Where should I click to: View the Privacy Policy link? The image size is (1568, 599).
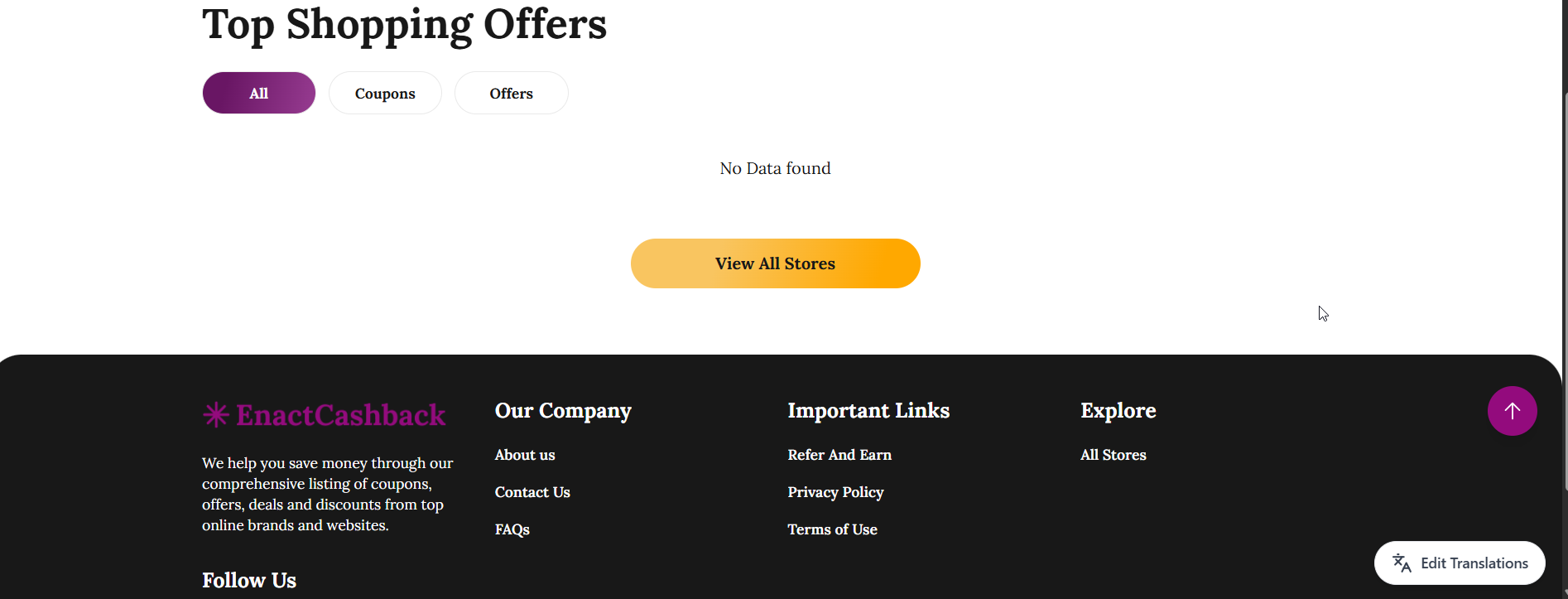pos(835,492)
